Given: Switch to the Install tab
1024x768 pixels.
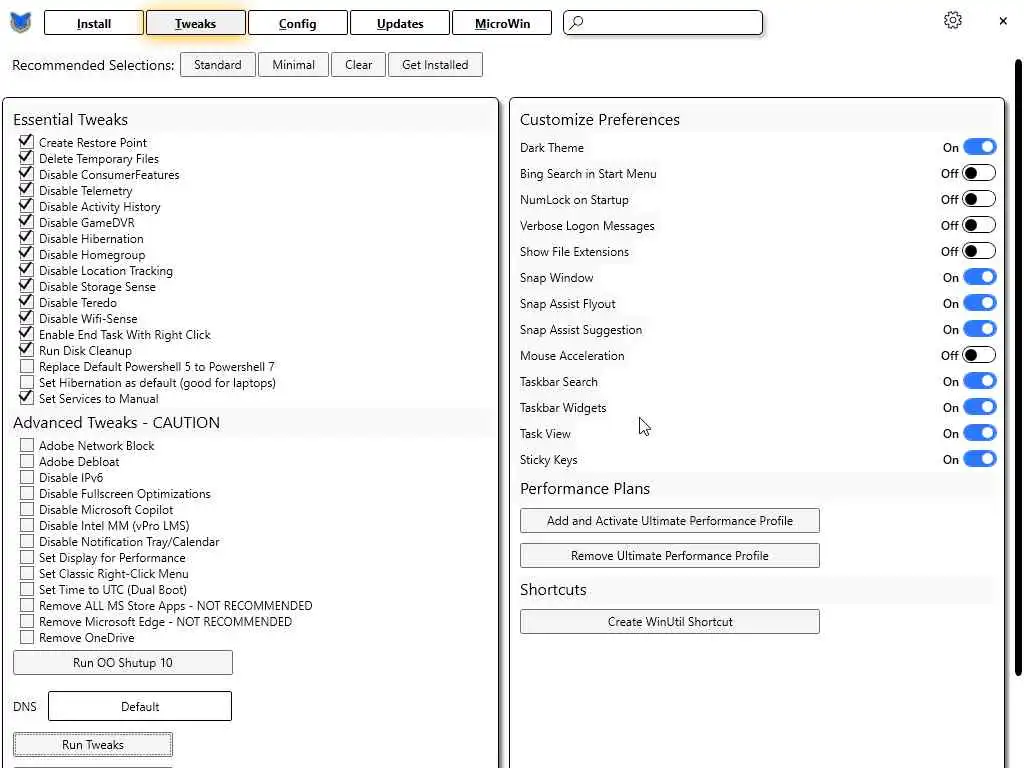Looking at the screenshot, I should point(93,24).
